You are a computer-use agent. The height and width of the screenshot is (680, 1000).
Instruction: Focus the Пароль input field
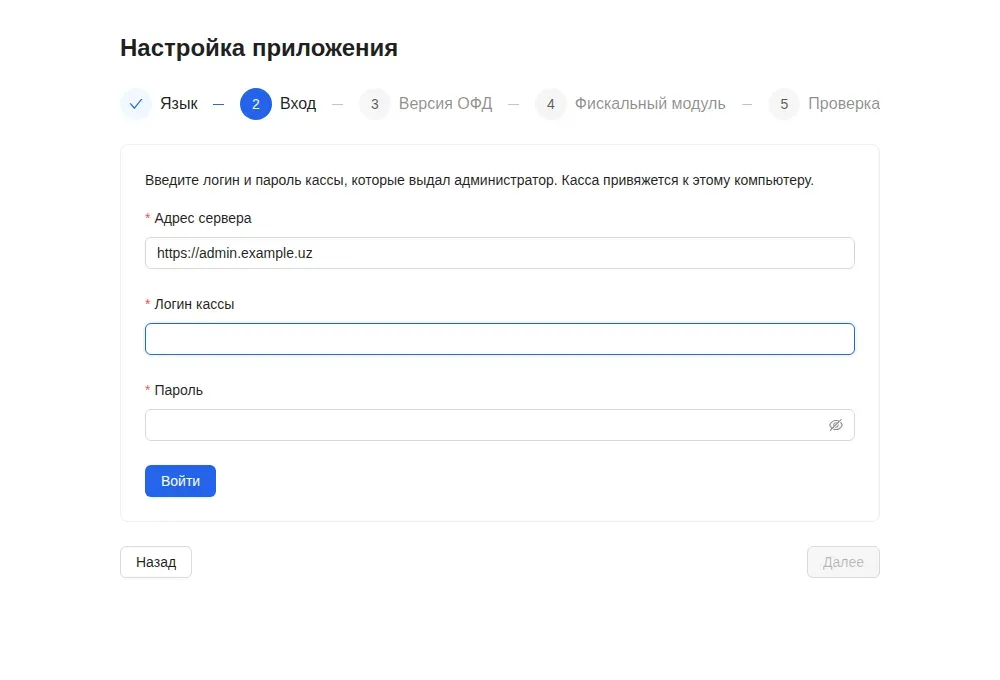pos(499,425)
